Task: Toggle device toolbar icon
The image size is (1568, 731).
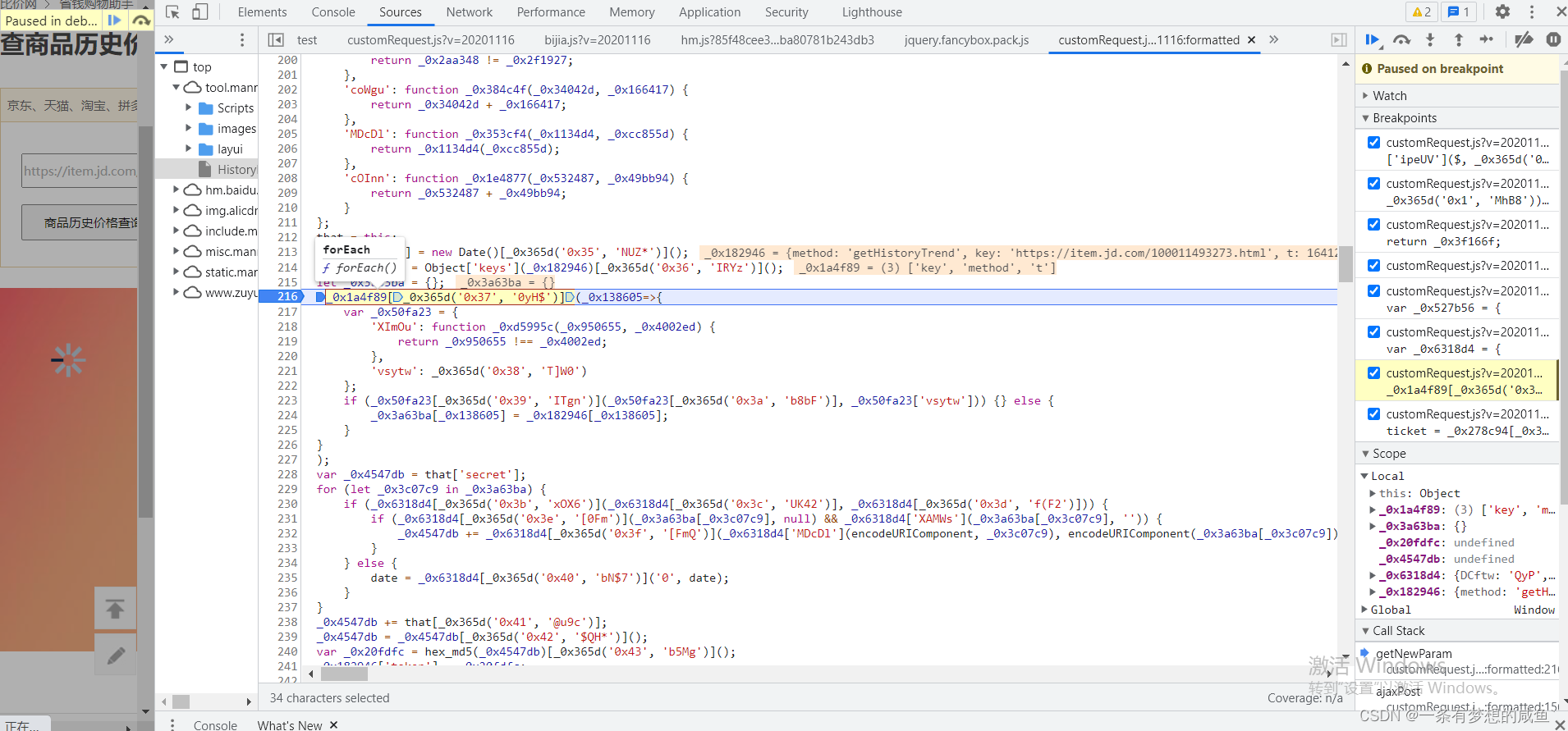Action: point(199,12)
